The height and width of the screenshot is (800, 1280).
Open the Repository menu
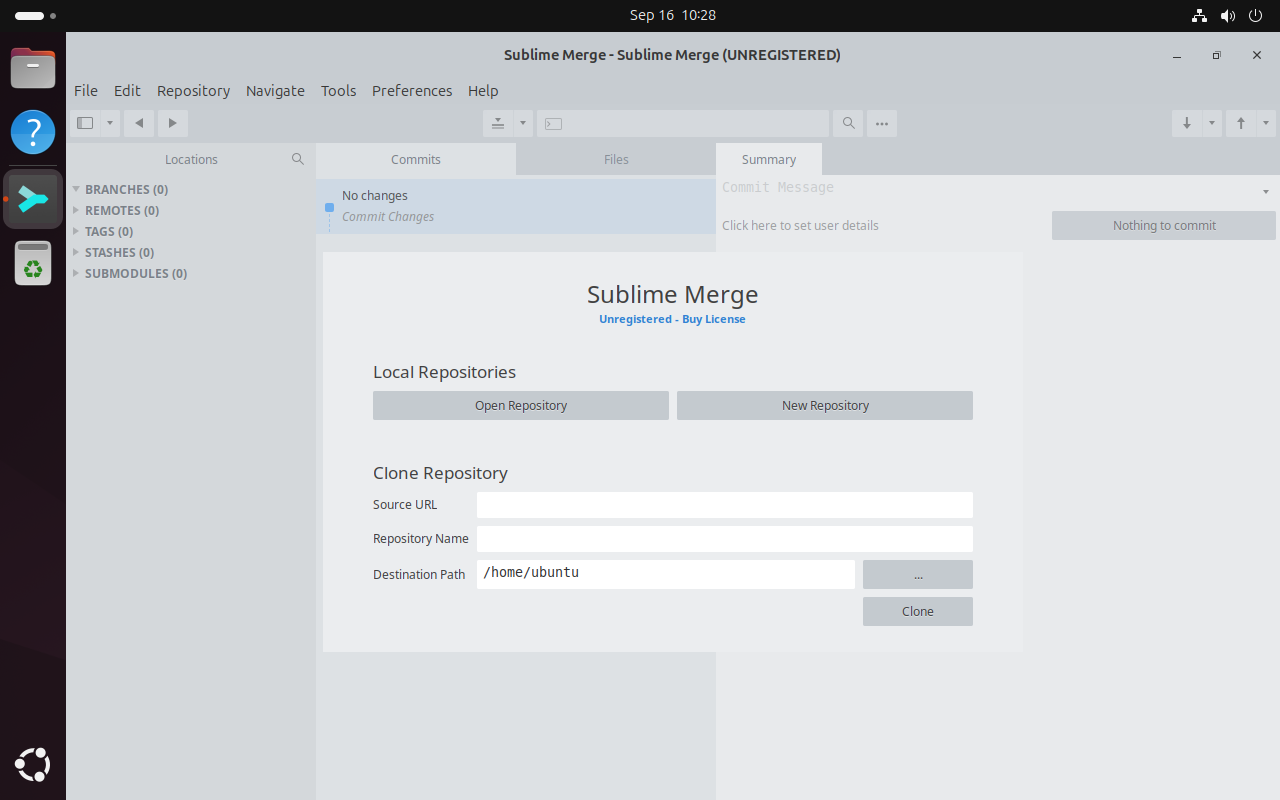(193, 91)
